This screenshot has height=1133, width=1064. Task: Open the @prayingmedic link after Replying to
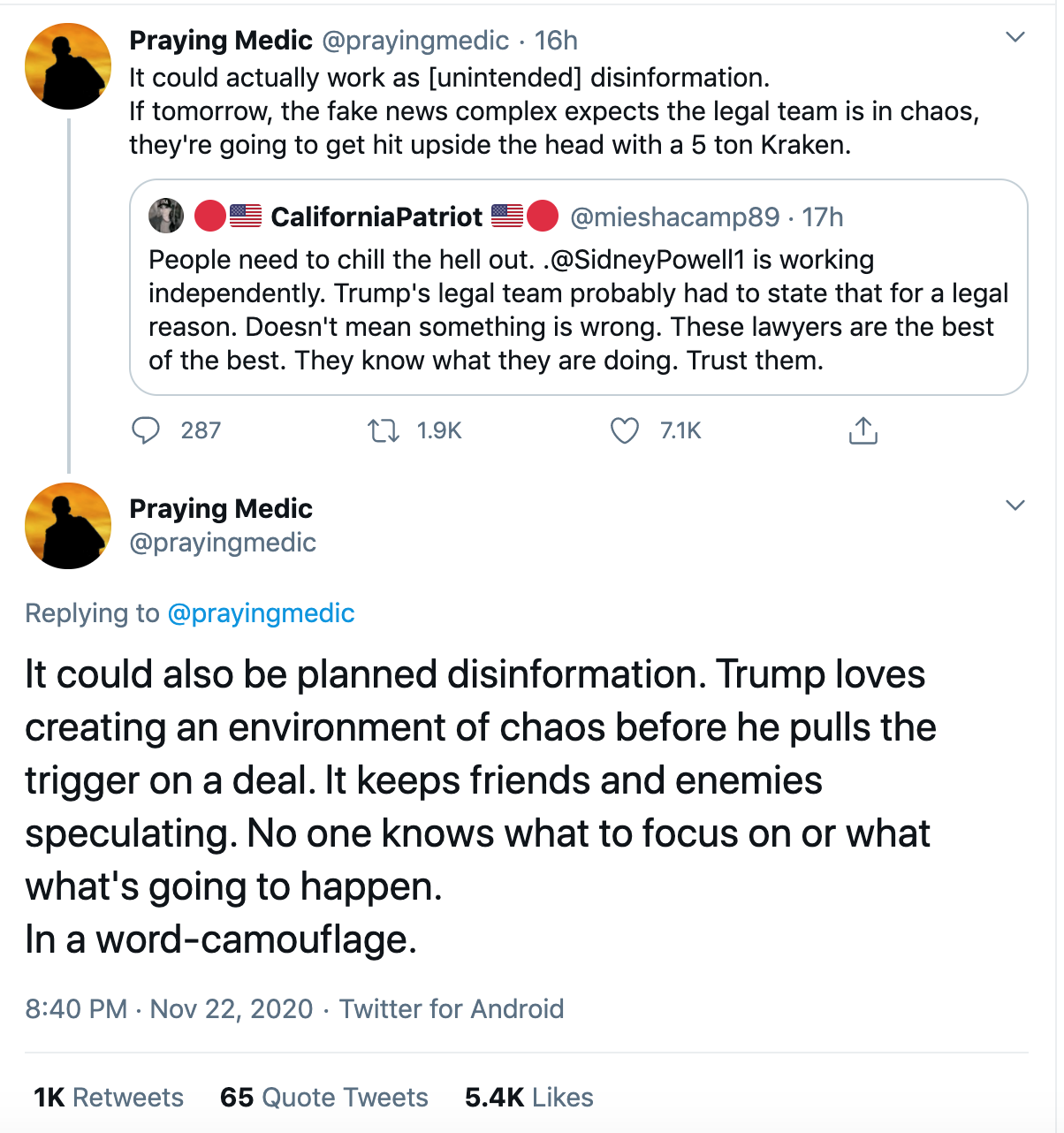pyautogui.click(x=261, y=613)
